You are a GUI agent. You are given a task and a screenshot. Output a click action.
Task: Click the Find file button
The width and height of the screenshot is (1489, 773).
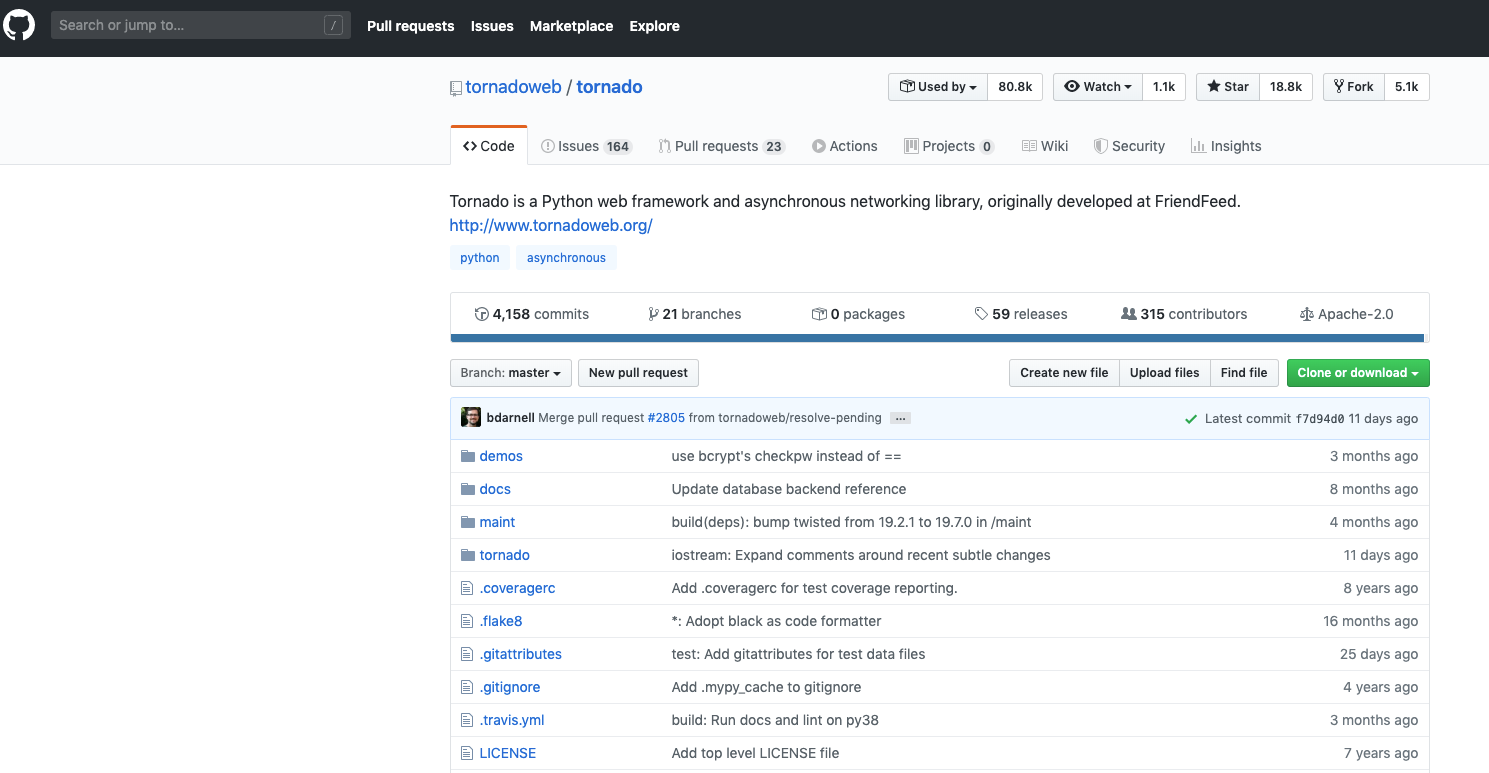click(1244, 373)
